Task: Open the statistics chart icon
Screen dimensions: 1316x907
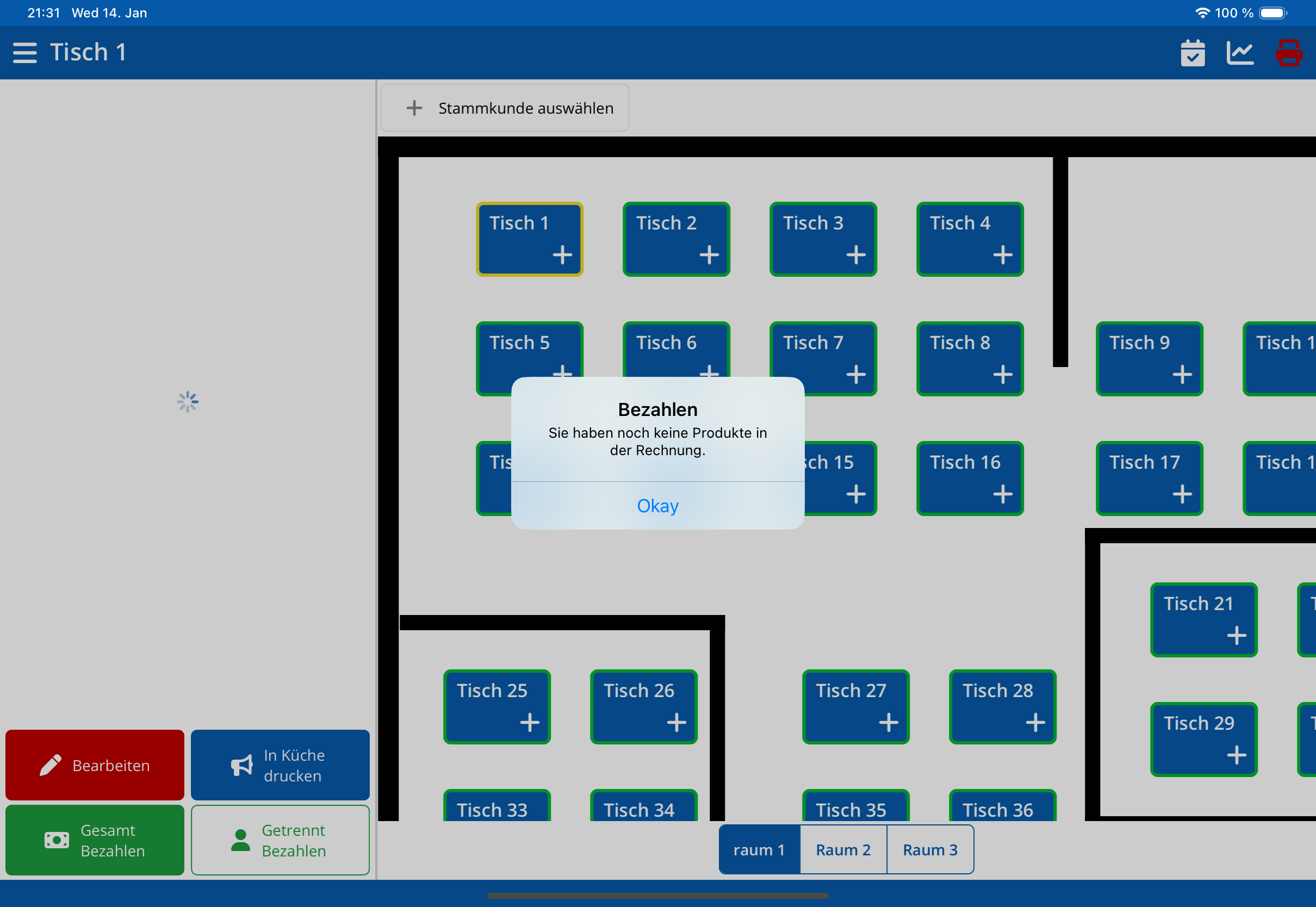Action: tap(1240, 53)
